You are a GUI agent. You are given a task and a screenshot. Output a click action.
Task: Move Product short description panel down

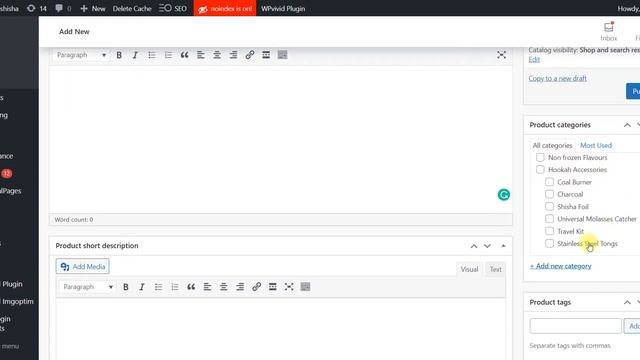[487, 246]
